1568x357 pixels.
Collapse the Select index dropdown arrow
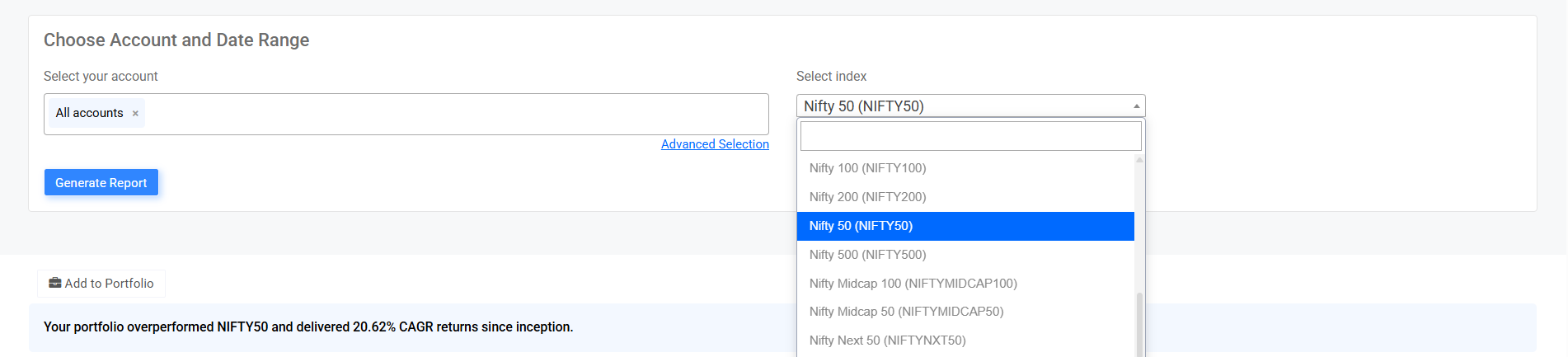1136,106
